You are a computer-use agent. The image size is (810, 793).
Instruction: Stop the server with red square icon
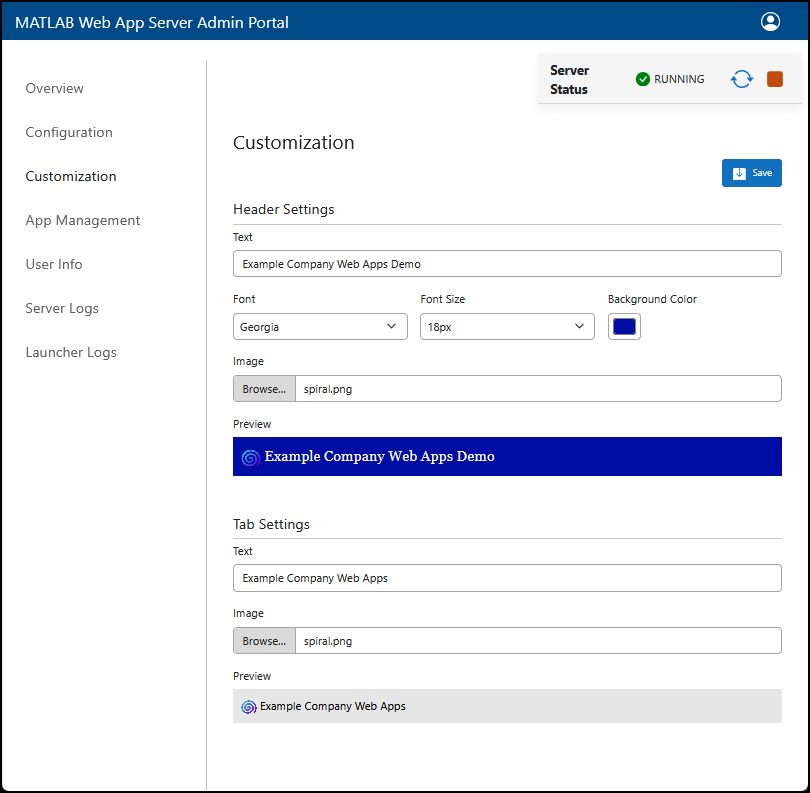pos(775,78)
